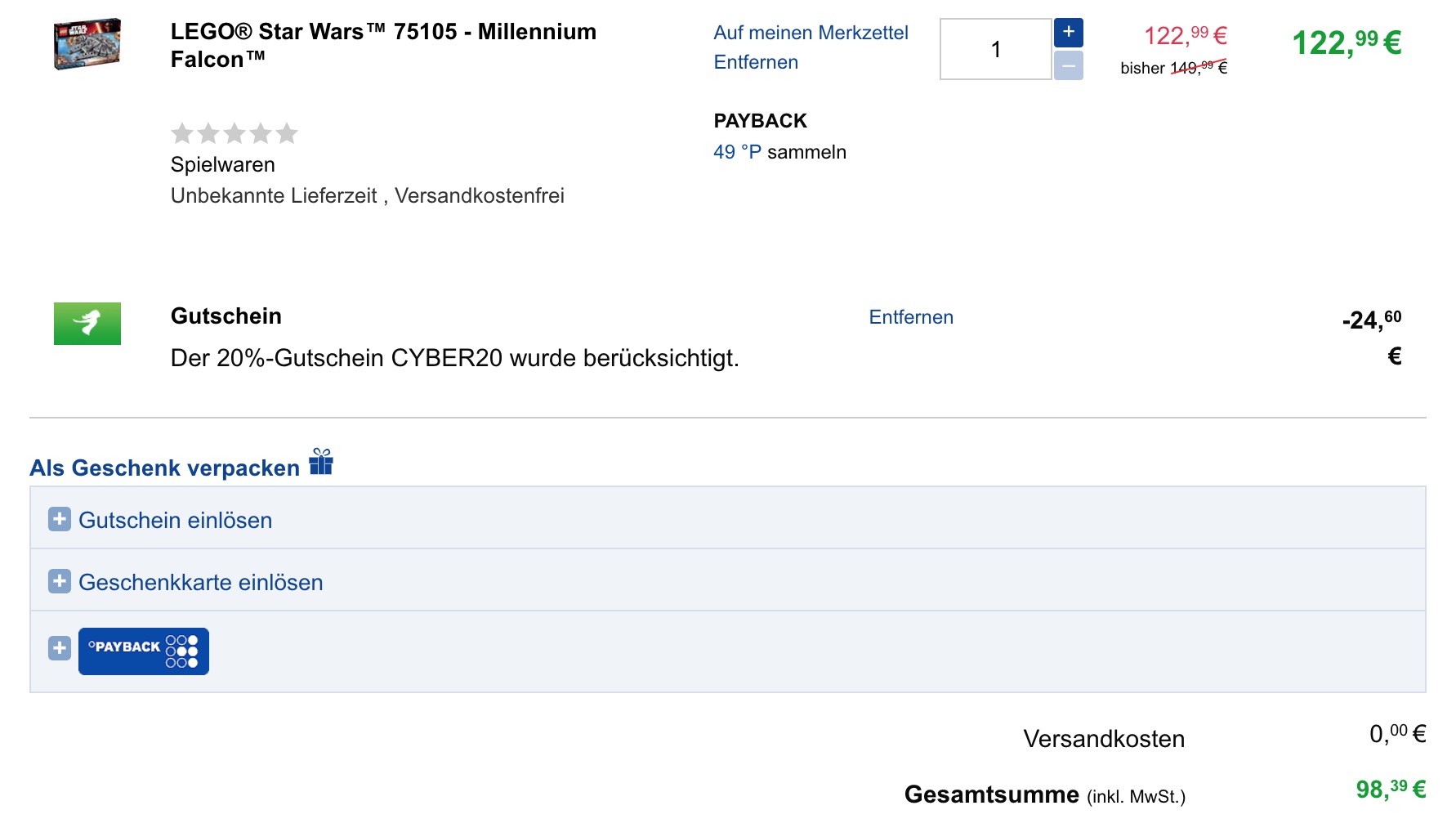This screenshot has height=819, width=1456.
Task: Select Als Geschenk verpacken option
Action: [165, 468]
